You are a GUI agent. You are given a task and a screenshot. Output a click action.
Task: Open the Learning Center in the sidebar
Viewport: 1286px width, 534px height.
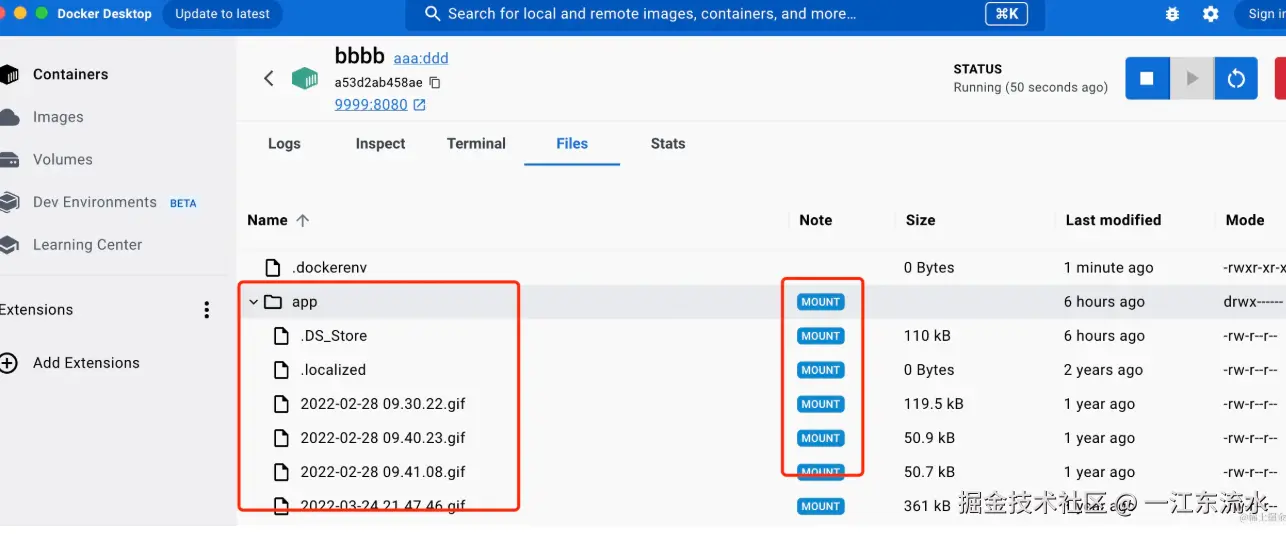[87, 244]
